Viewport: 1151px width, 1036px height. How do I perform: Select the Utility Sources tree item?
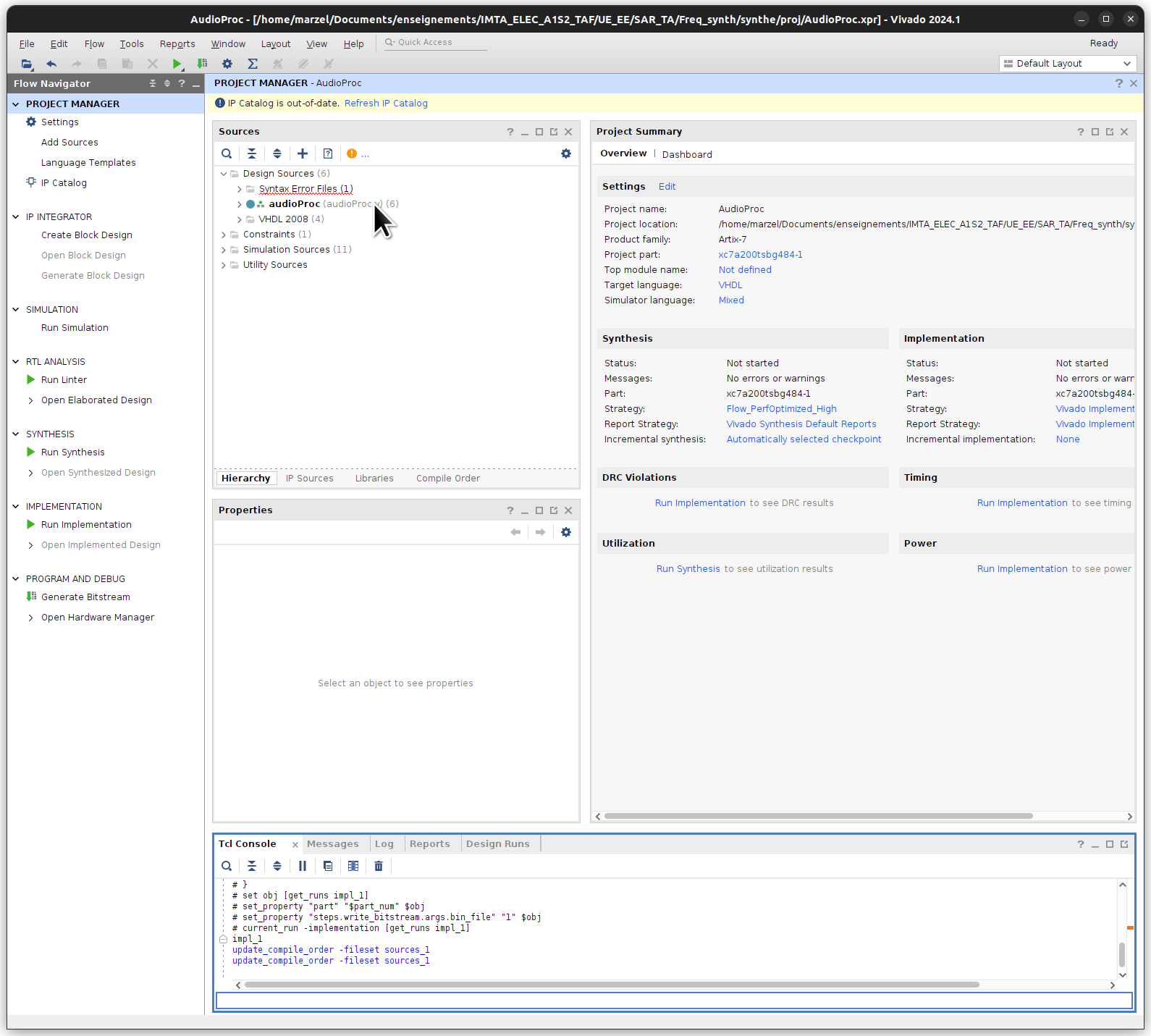coord(275,265)
